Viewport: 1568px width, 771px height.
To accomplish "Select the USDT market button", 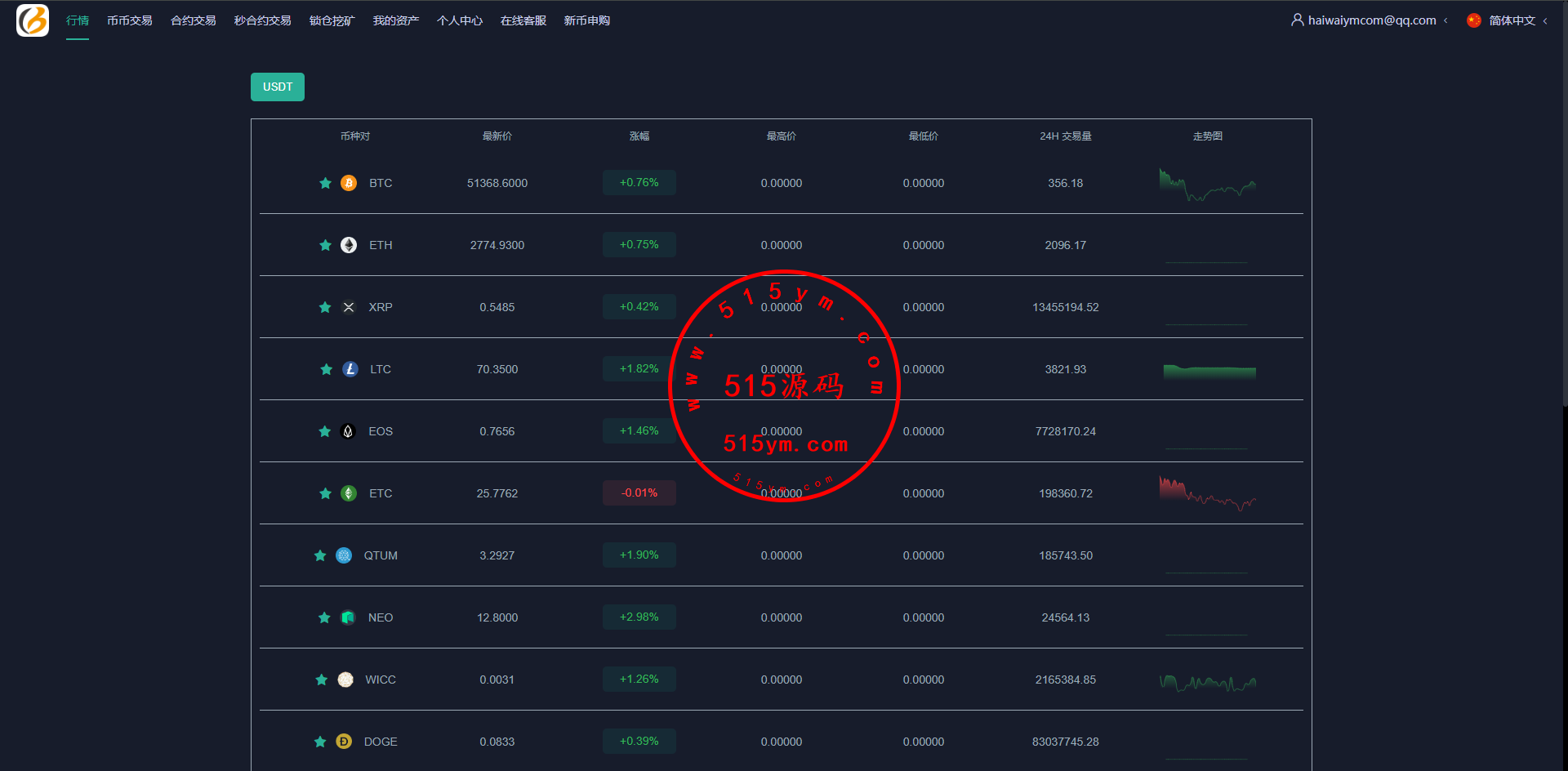I will [278, 87].
